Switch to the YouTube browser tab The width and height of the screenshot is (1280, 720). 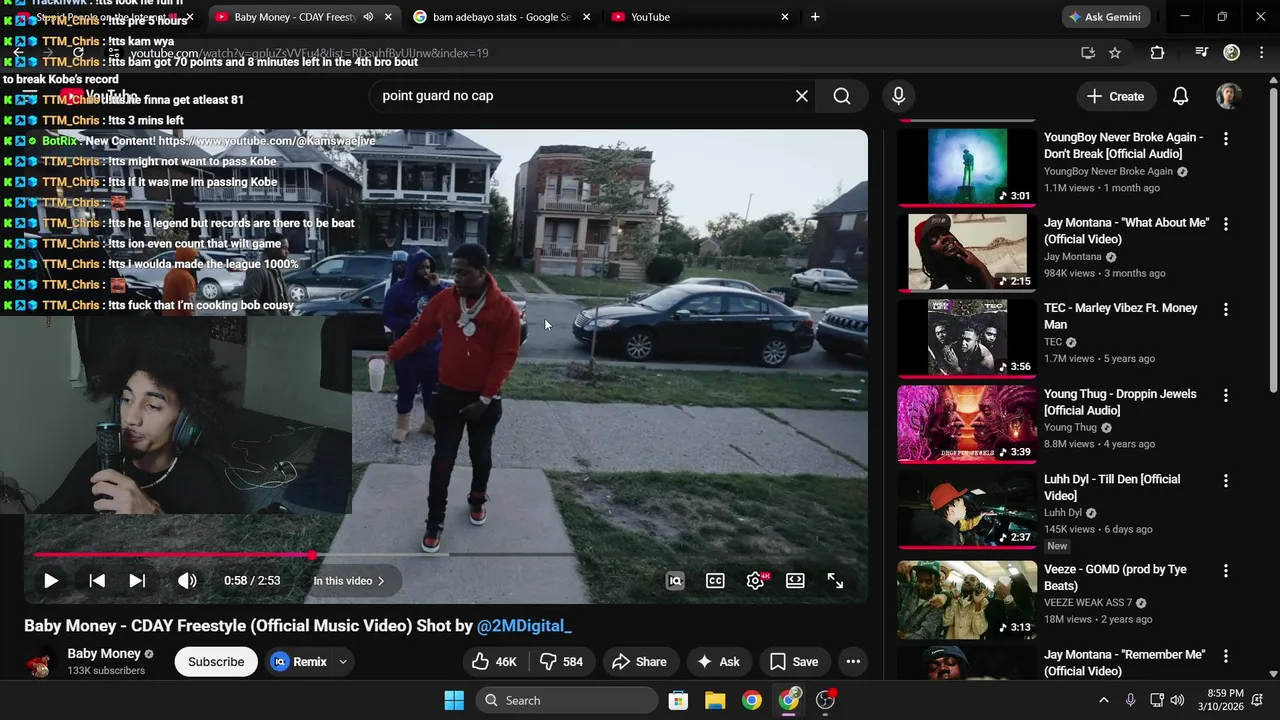[x=700, y=17]
